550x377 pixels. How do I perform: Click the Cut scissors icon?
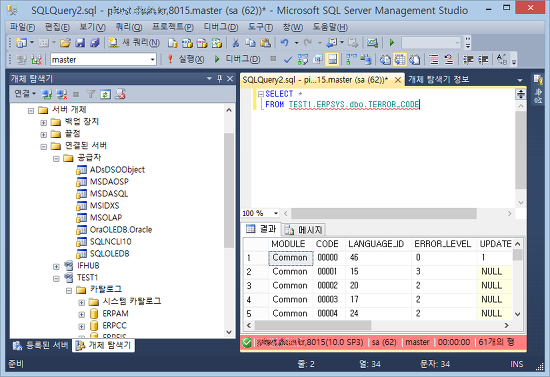tap(236, 43)
